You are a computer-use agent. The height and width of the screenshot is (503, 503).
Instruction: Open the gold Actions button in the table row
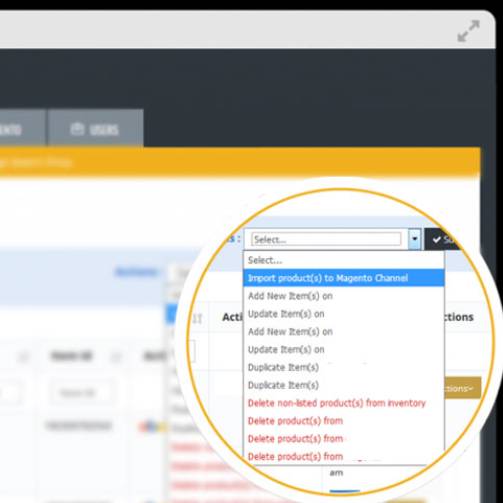(x=463, y=388)
